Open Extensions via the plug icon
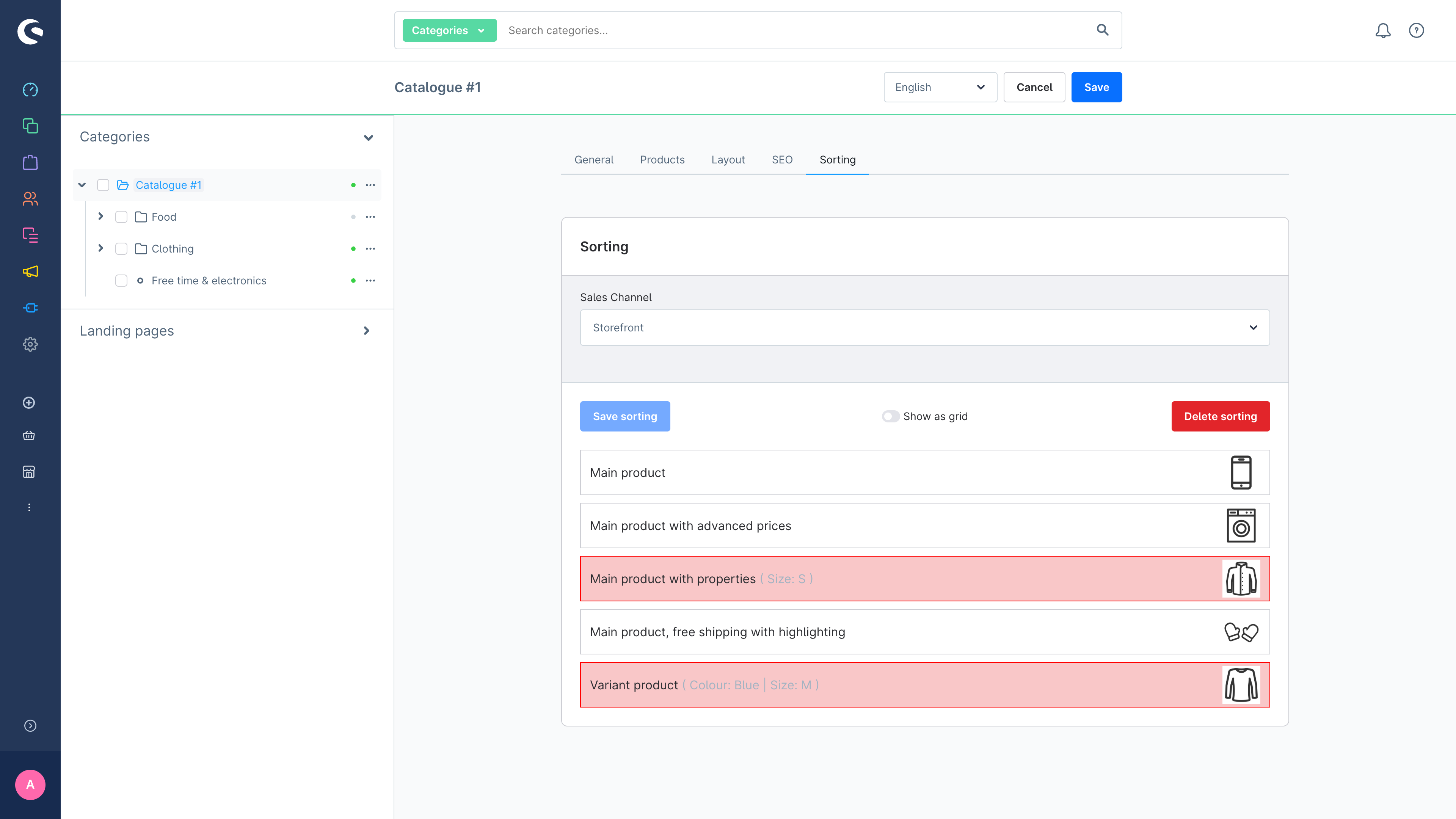This screenshot has width=1456, height=819. click(30, 308)
